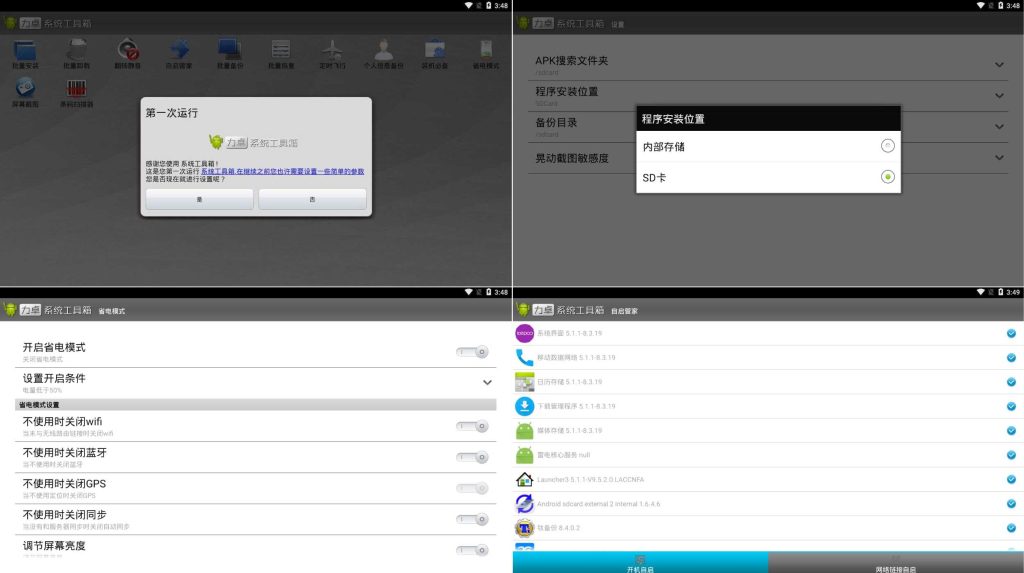Open the 屏幕截图 screenshot tool
The width and height of the screenshot is (1024, 573).
[x=25, y=90]
